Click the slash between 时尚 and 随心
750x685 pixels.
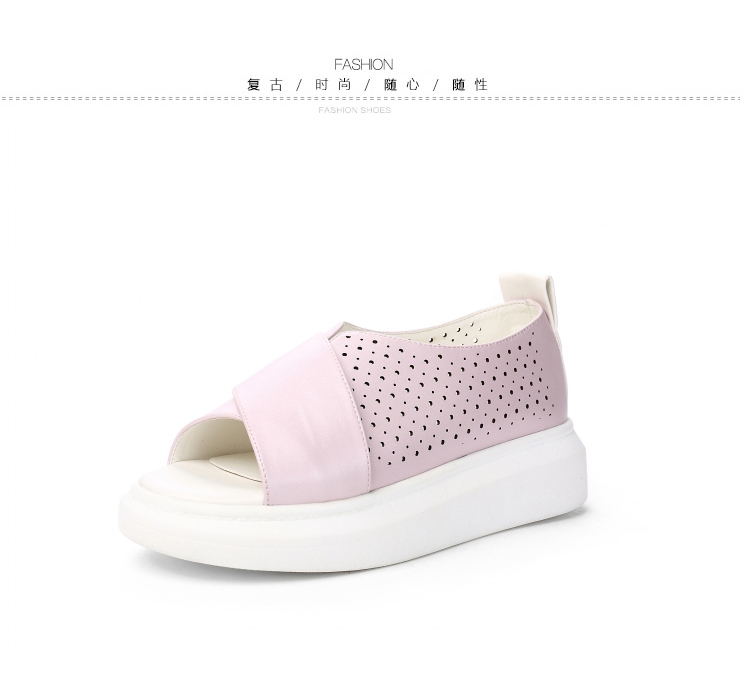[368, 86]
